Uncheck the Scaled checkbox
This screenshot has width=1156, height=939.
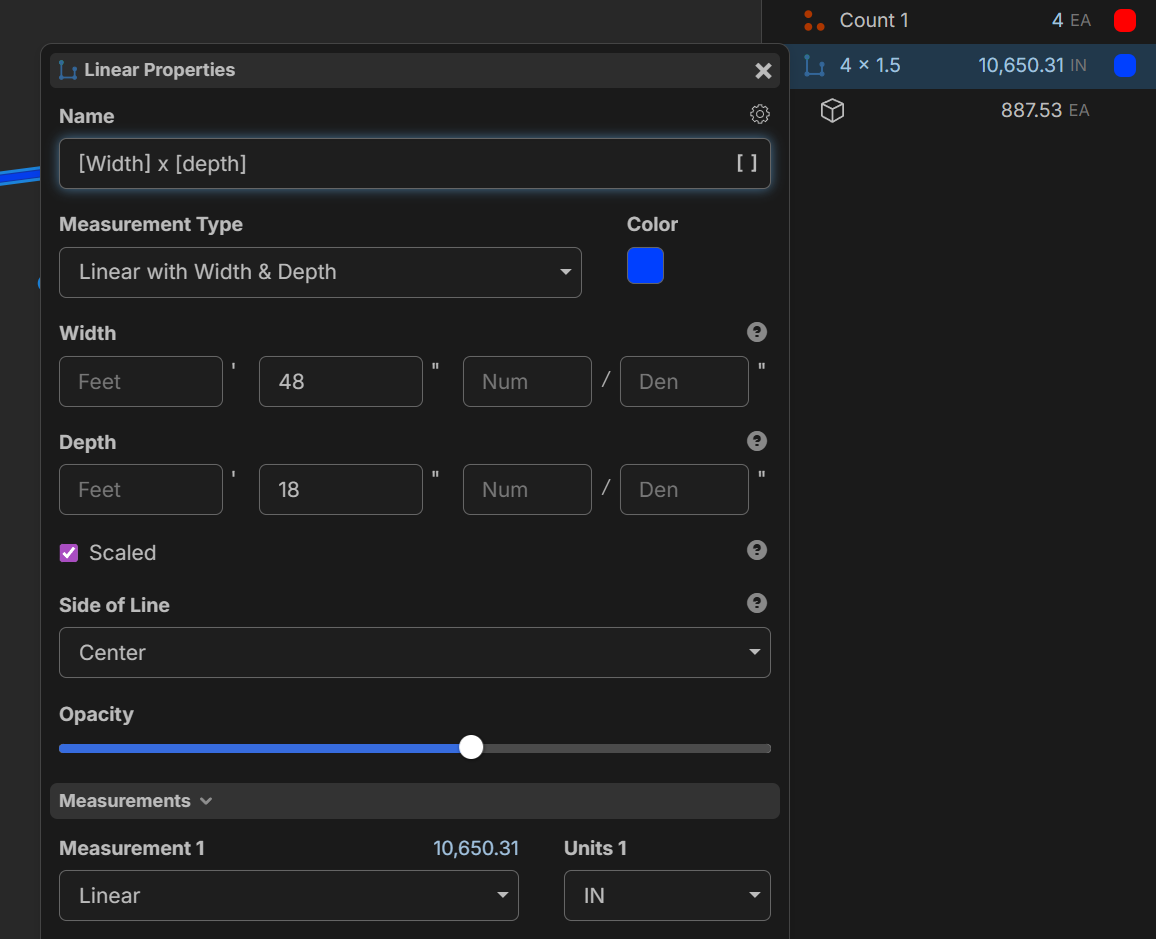tap(69, 553)
